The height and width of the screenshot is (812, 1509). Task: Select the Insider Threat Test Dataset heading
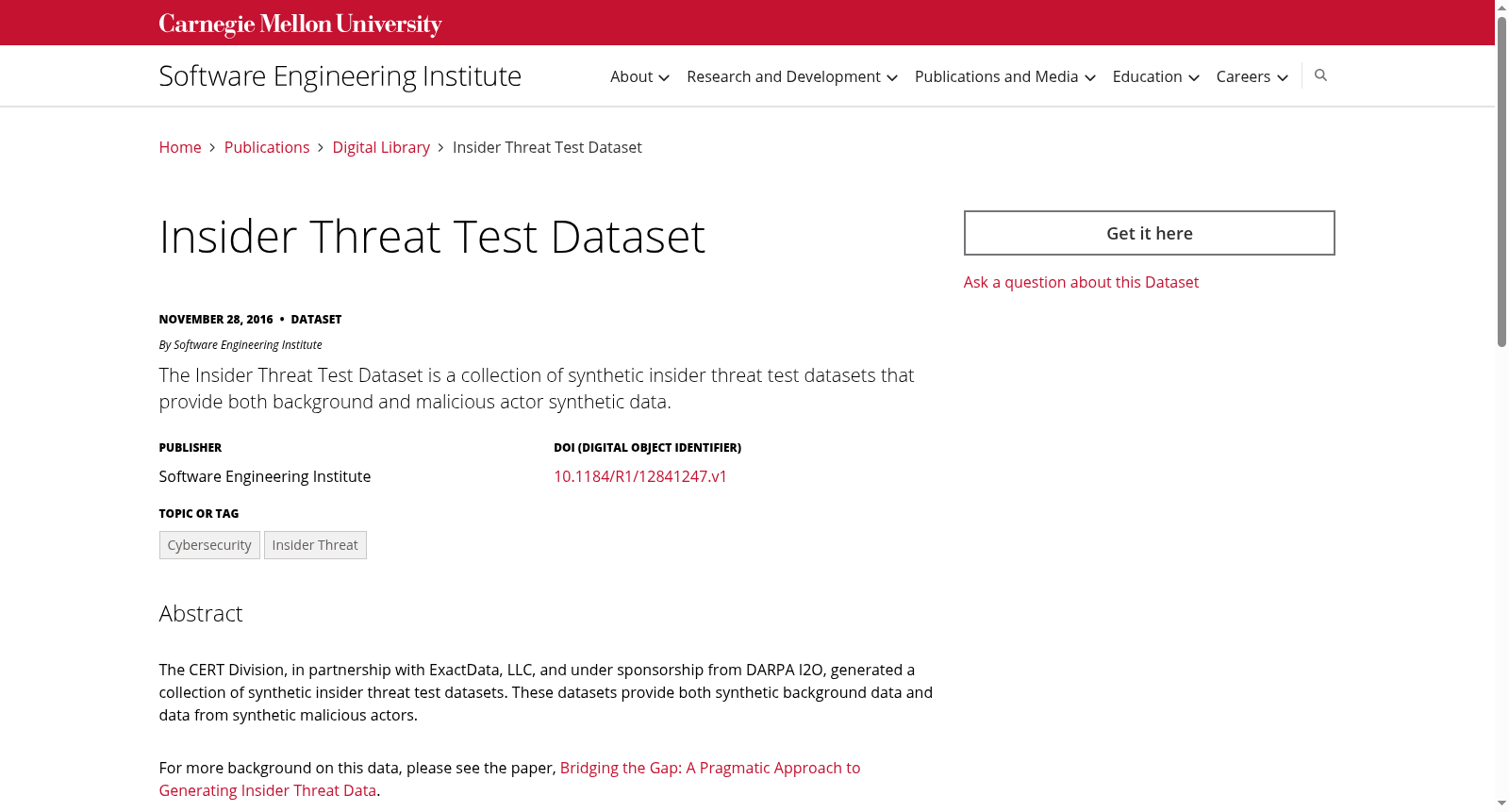tap(432, 237)
